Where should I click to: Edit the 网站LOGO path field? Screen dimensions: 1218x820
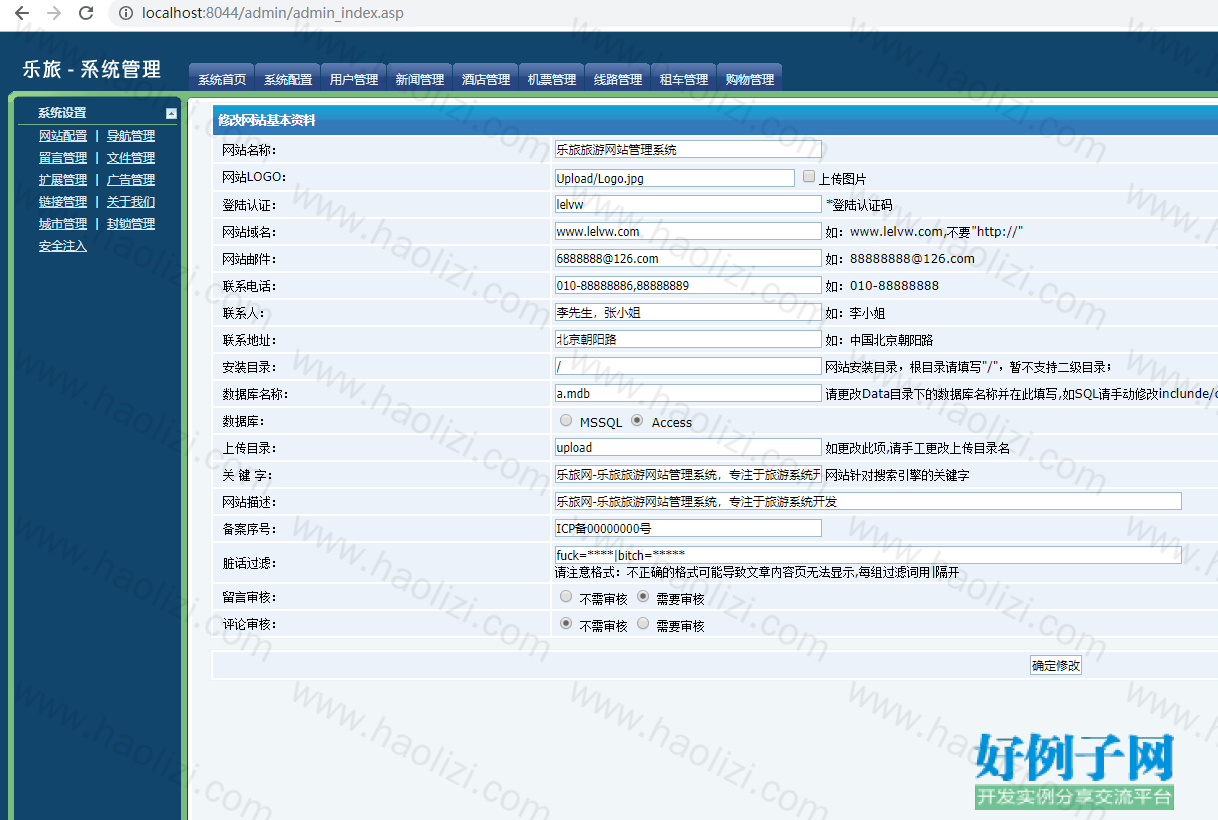(x=675, y=178)
